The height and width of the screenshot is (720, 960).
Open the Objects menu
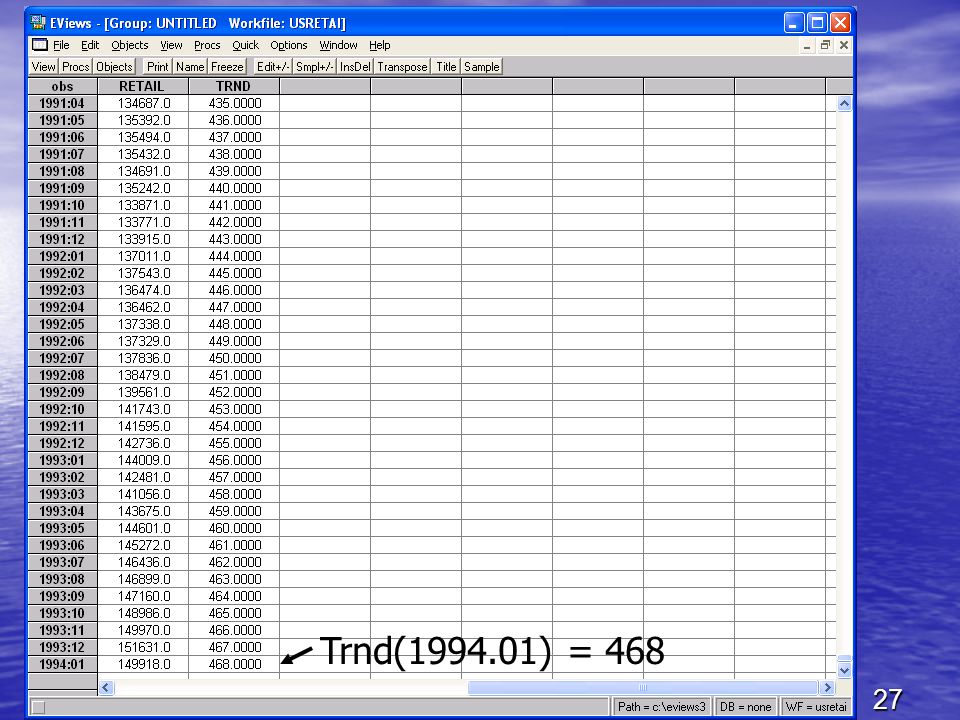coord(130,45)
